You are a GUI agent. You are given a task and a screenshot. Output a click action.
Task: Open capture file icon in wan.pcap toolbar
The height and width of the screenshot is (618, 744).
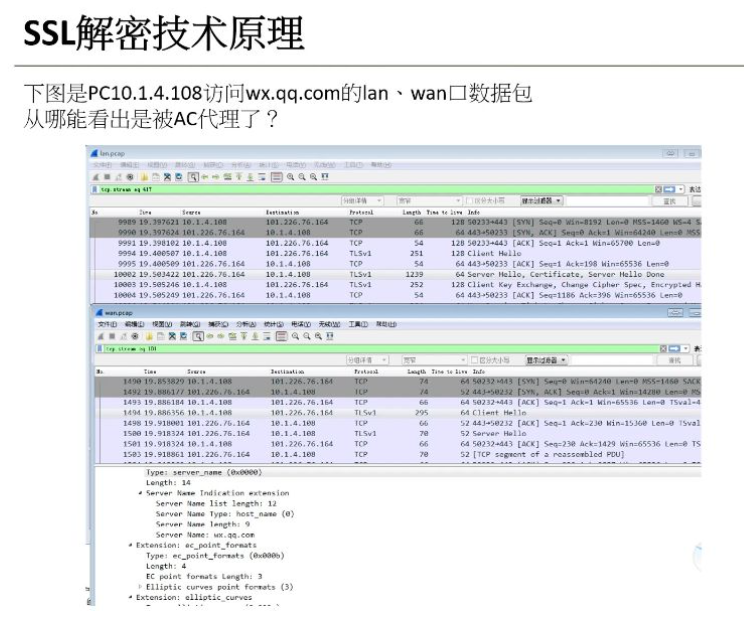tap(149, 336)
